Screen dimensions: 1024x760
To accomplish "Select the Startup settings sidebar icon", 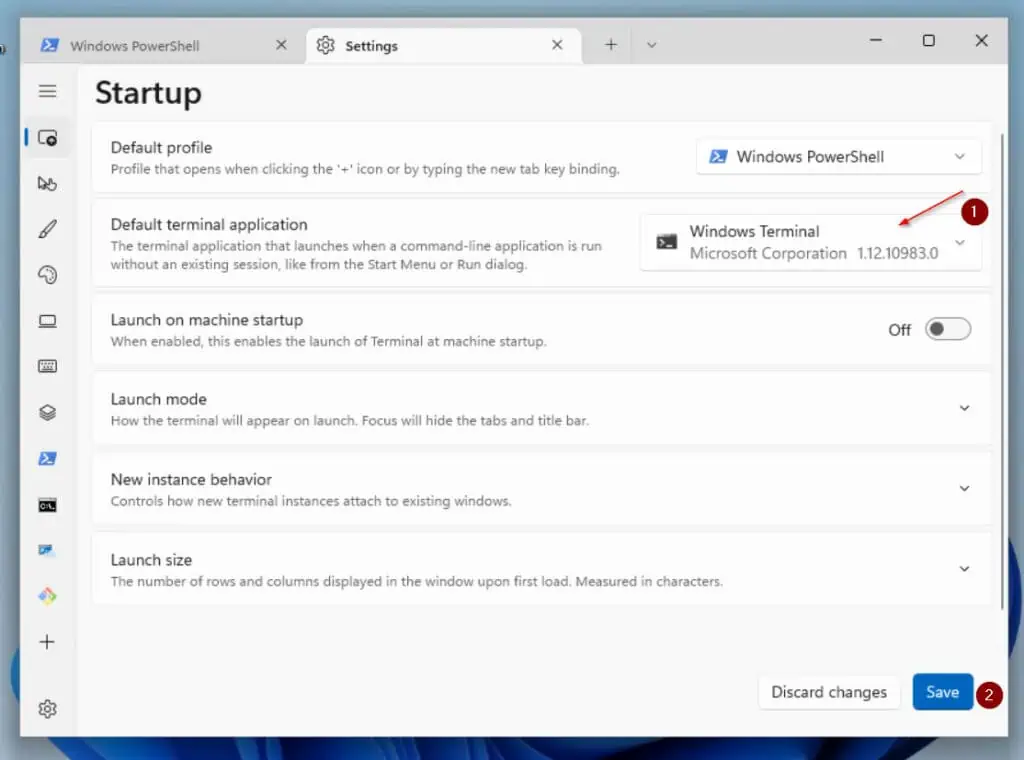I will click(47, 138).
